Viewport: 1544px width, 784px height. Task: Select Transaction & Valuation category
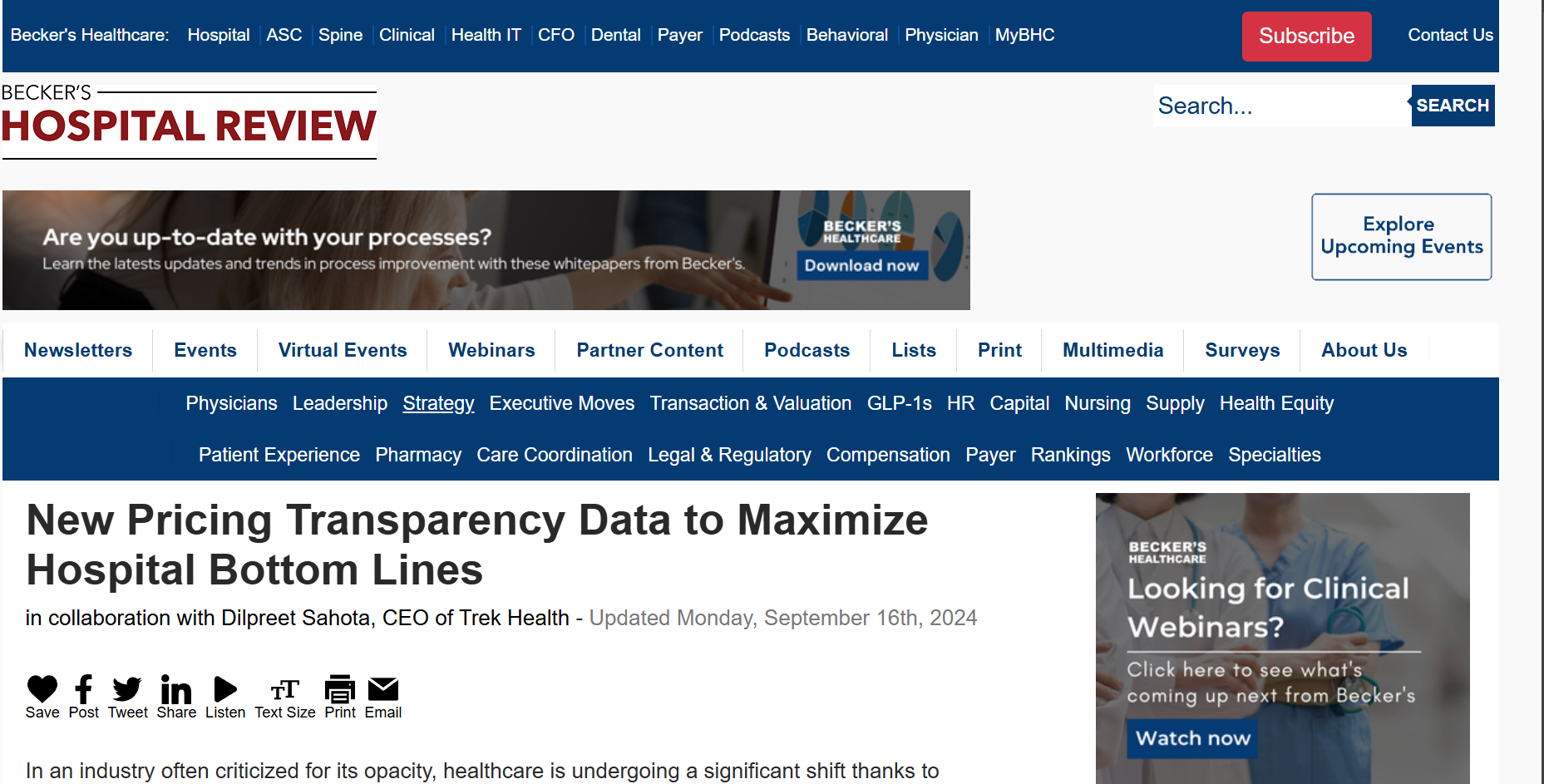751,403
